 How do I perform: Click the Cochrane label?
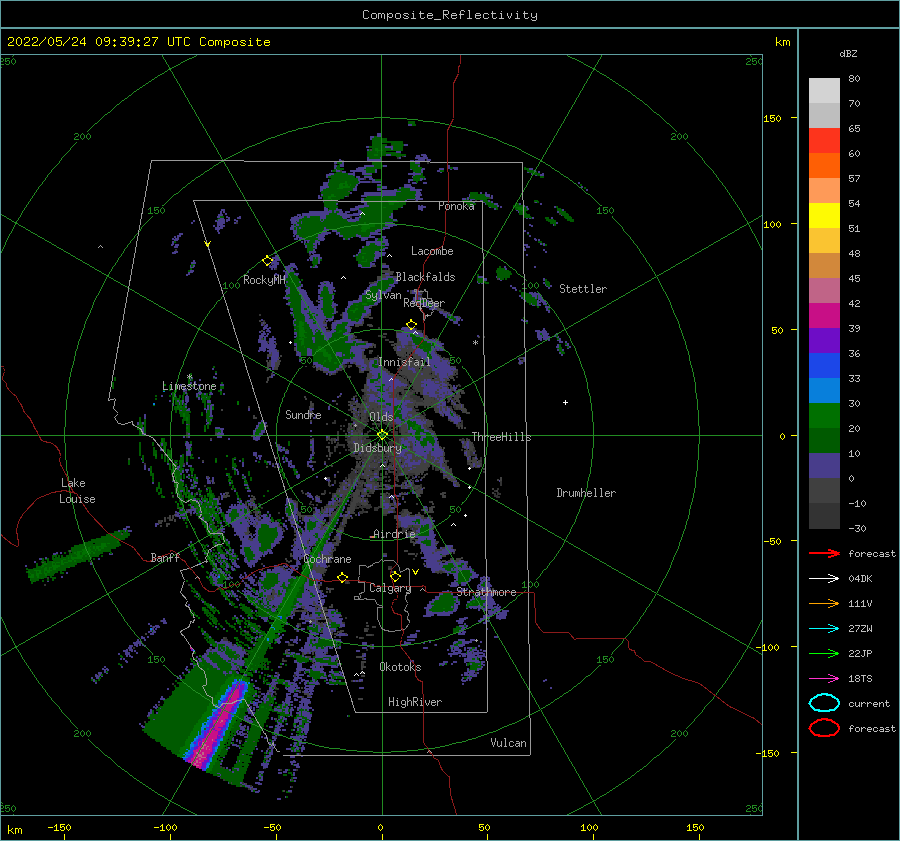click(327, 559)
